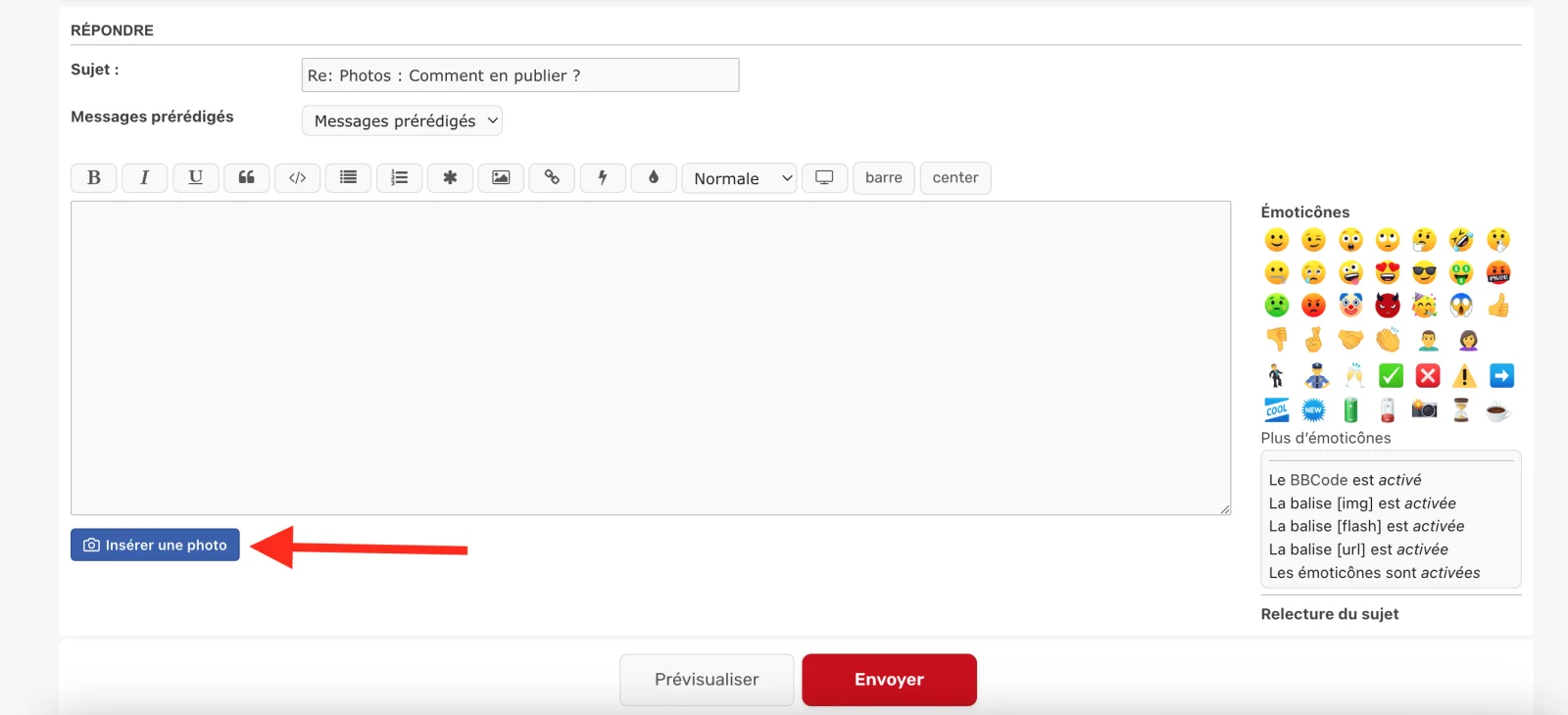This screenshot has height=715, width=1568.
Task: Open Plus d'émoticônes link
Action: coord(1326,438)
